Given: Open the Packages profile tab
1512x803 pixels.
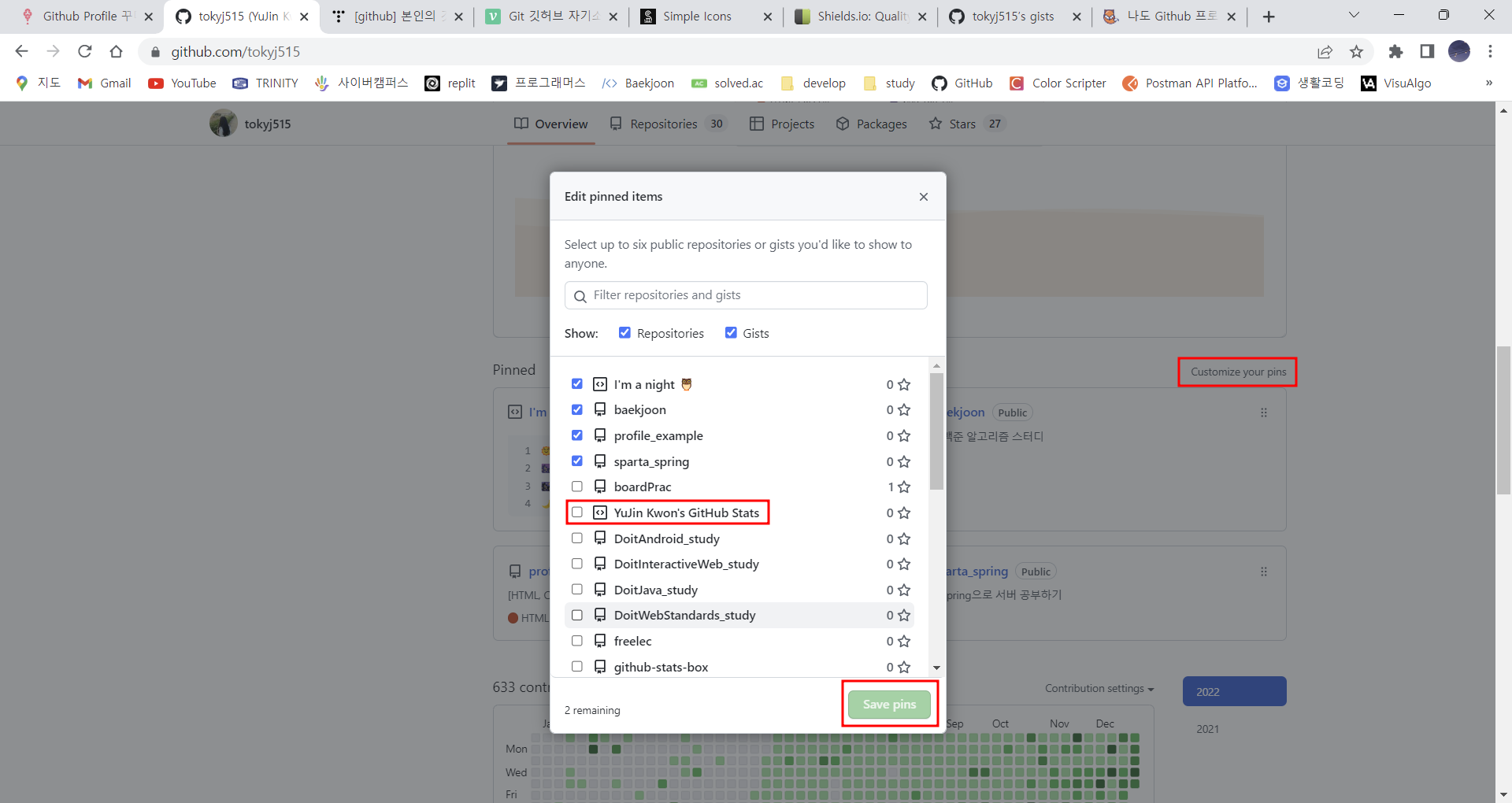Looking at the screenshot, I should 872,124.
